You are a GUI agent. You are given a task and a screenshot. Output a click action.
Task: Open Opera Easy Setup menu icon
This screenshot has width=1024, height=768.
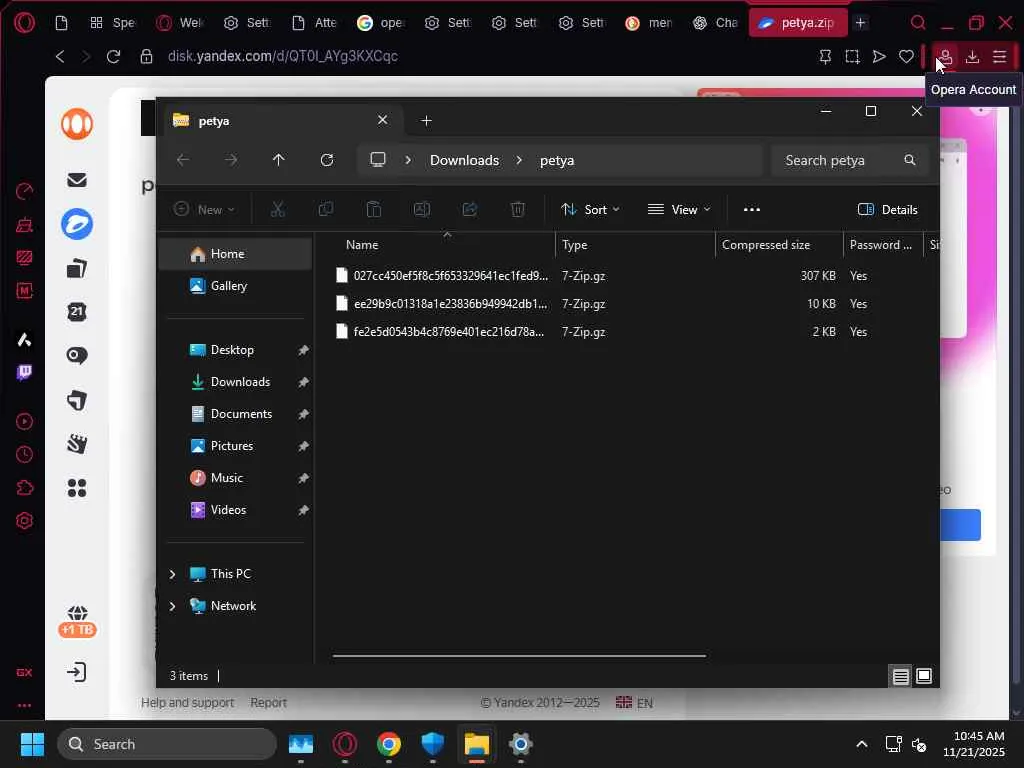(x=1000, y=57)
